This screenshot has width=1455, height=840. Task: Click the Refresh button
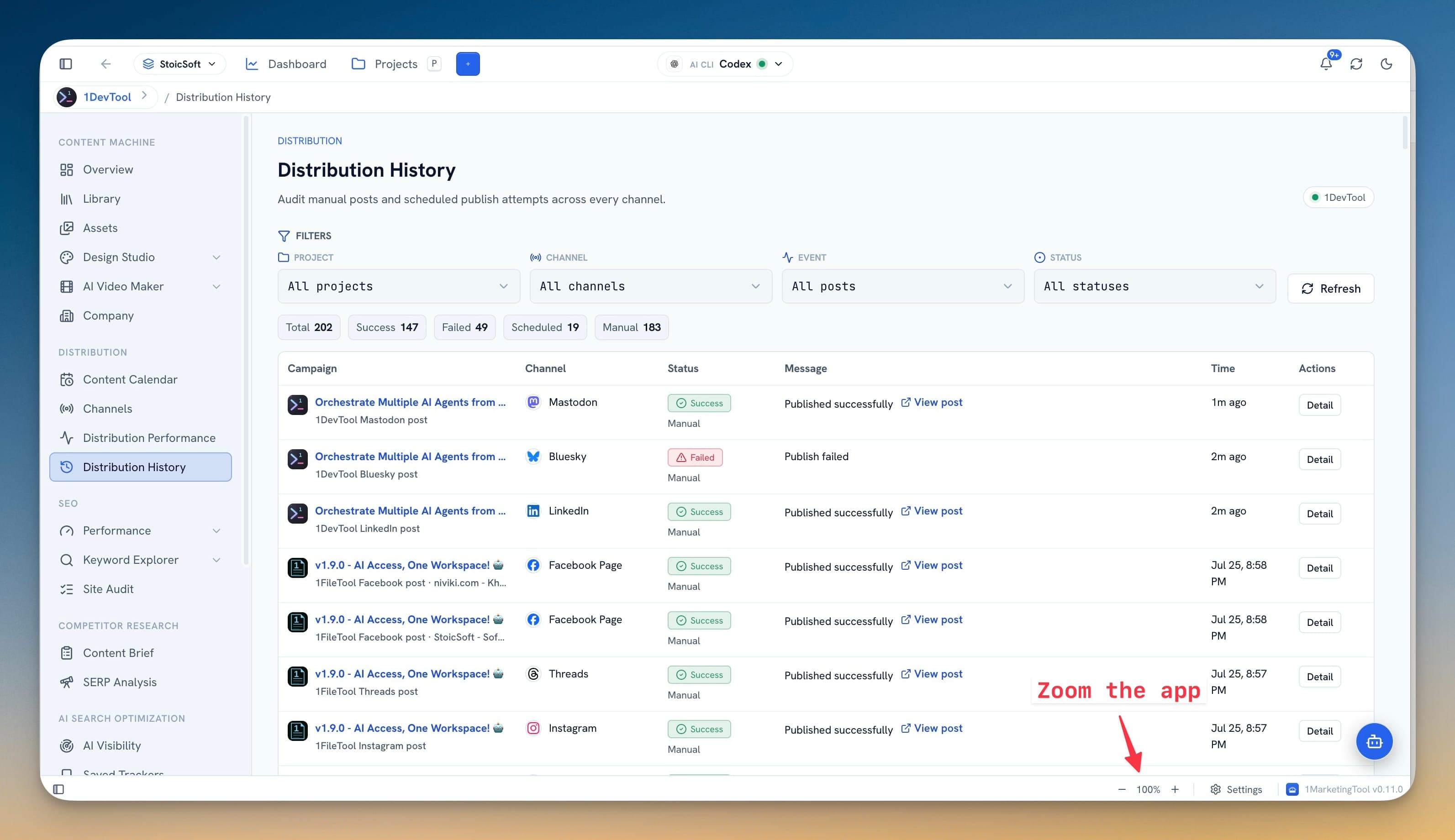(x=1330, y=289)
